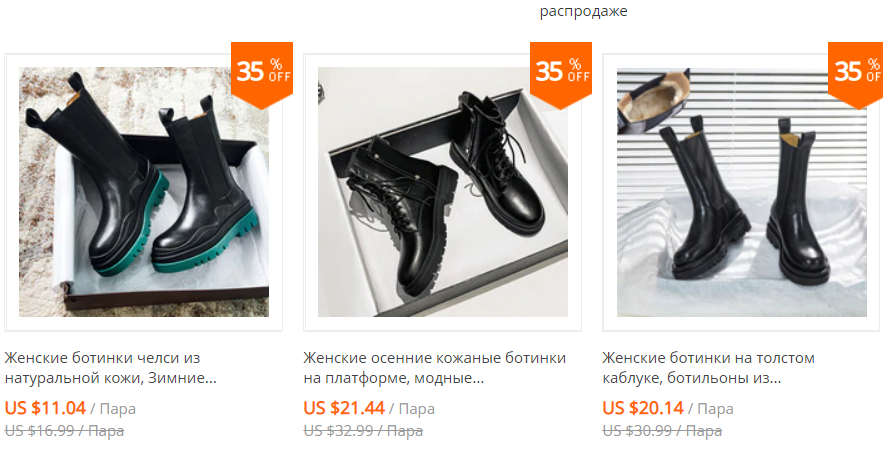
Task: Click the crossed-out US $30.99 price
Action: [662, 431]
